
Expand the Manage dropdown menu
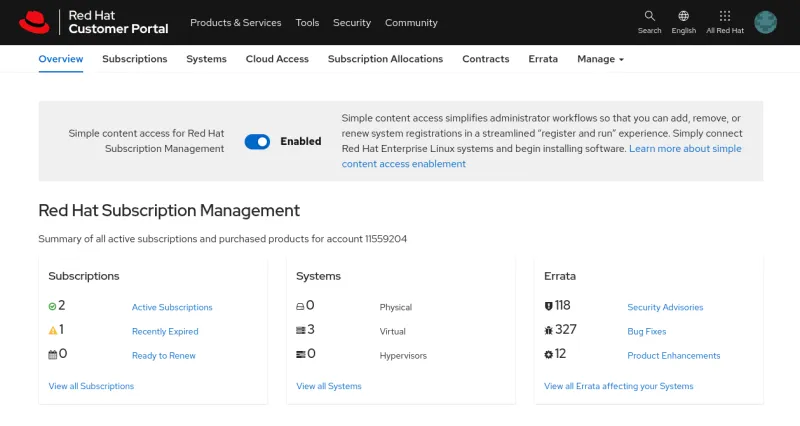click(601, 59)
